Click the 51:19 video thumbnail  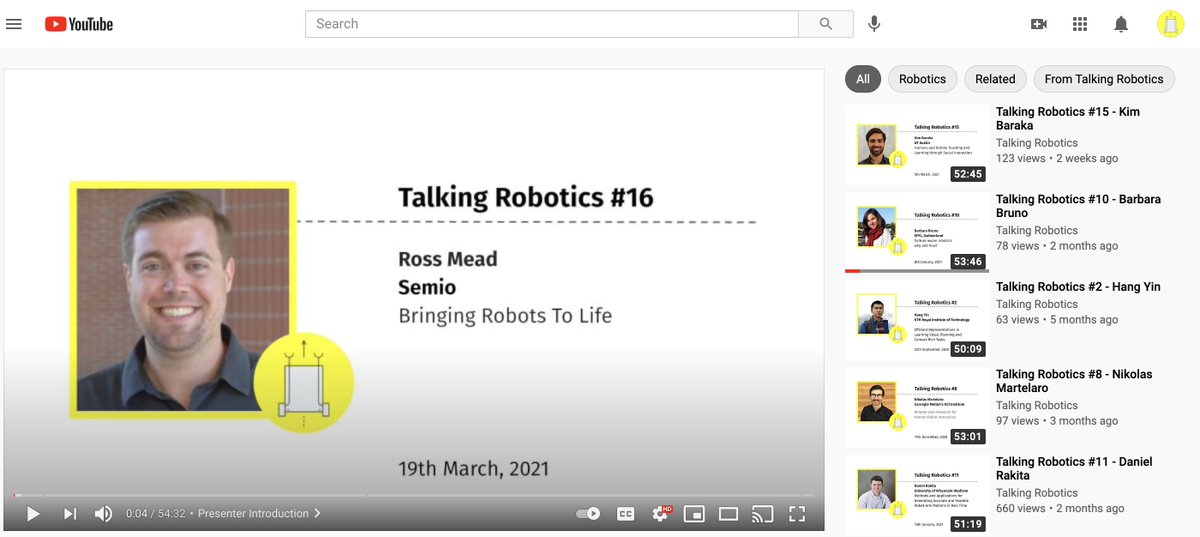(x=917, y=494)
